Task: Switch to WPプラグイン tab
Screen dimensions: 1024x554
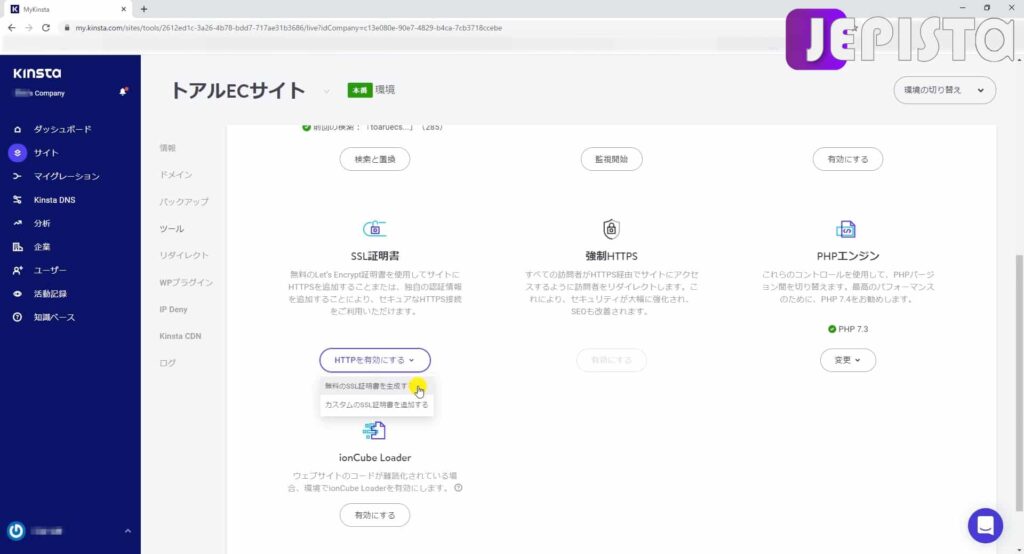Action: (x=186, y=282)
